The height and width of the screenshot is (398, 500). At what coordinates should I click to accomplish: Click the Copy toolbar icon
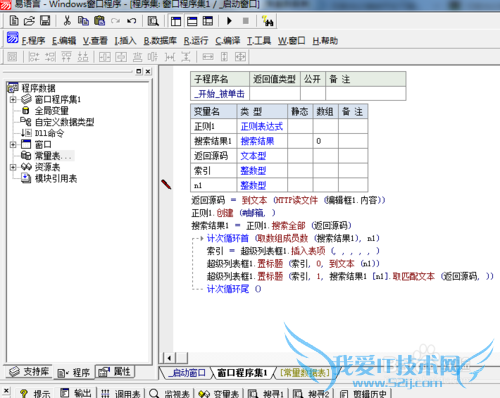coord(83,21)
